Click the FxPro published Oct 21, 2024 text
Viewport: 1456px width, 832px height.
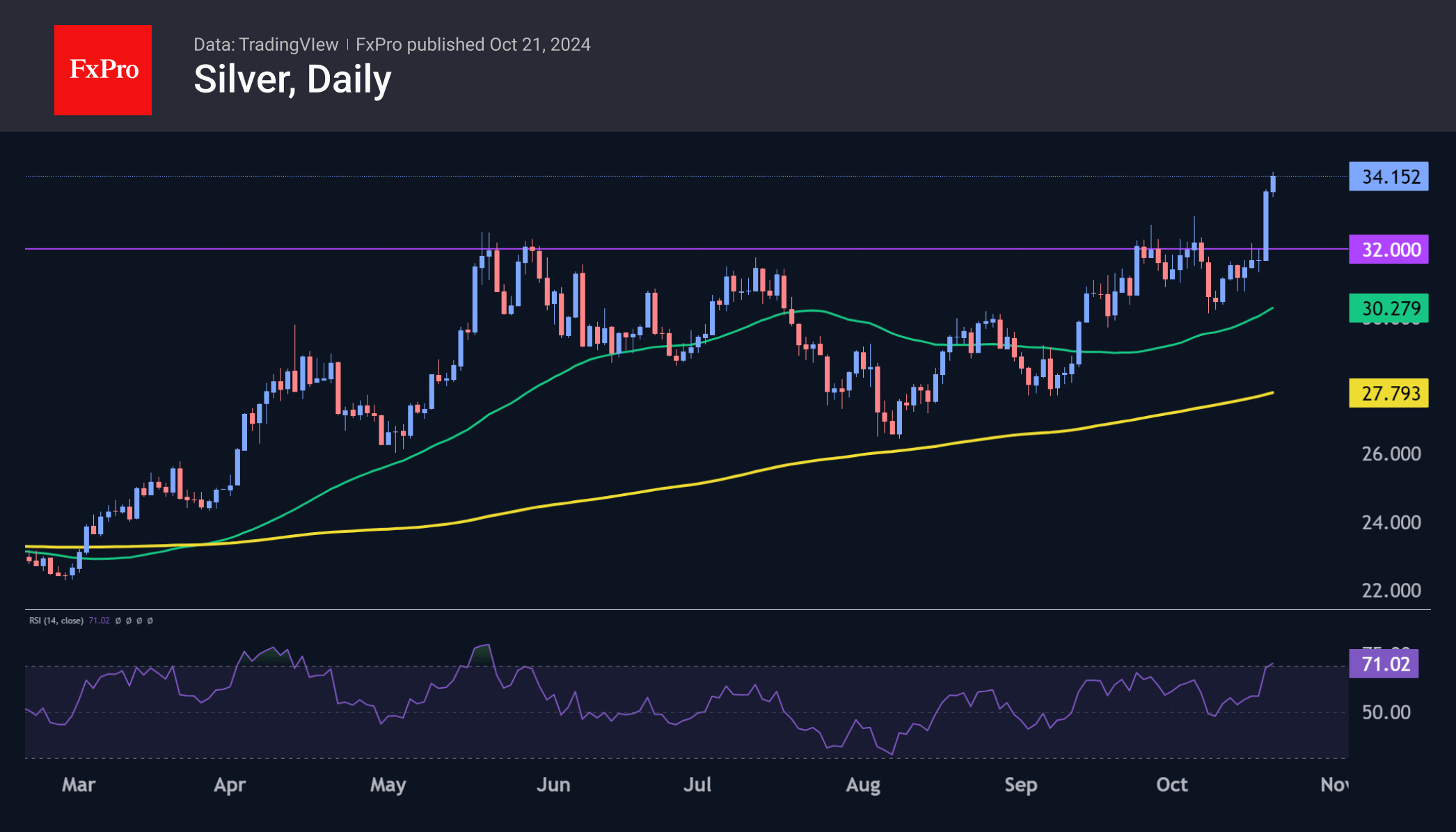pos(473,45)
